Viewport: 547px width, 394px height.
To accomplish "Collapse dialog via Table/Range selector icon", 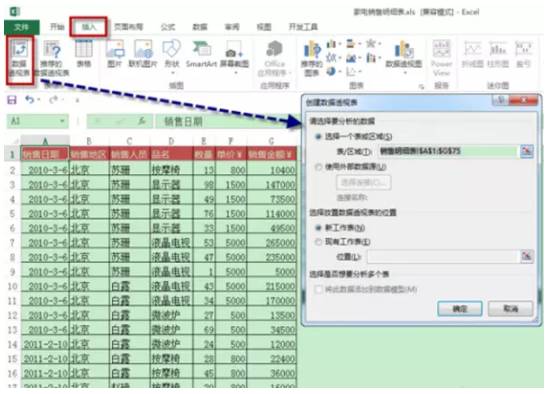I will (527, 151).
